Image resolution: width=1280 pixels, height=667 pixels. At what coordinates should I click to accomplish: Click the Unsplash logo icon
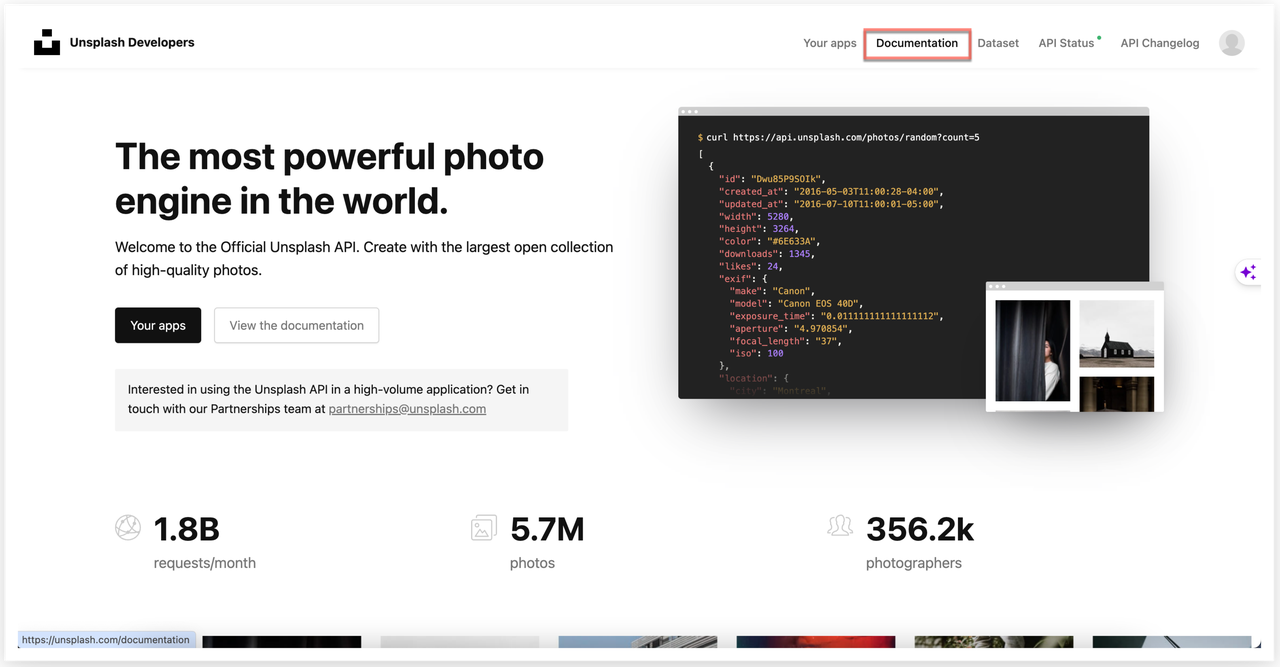[47, 43]
